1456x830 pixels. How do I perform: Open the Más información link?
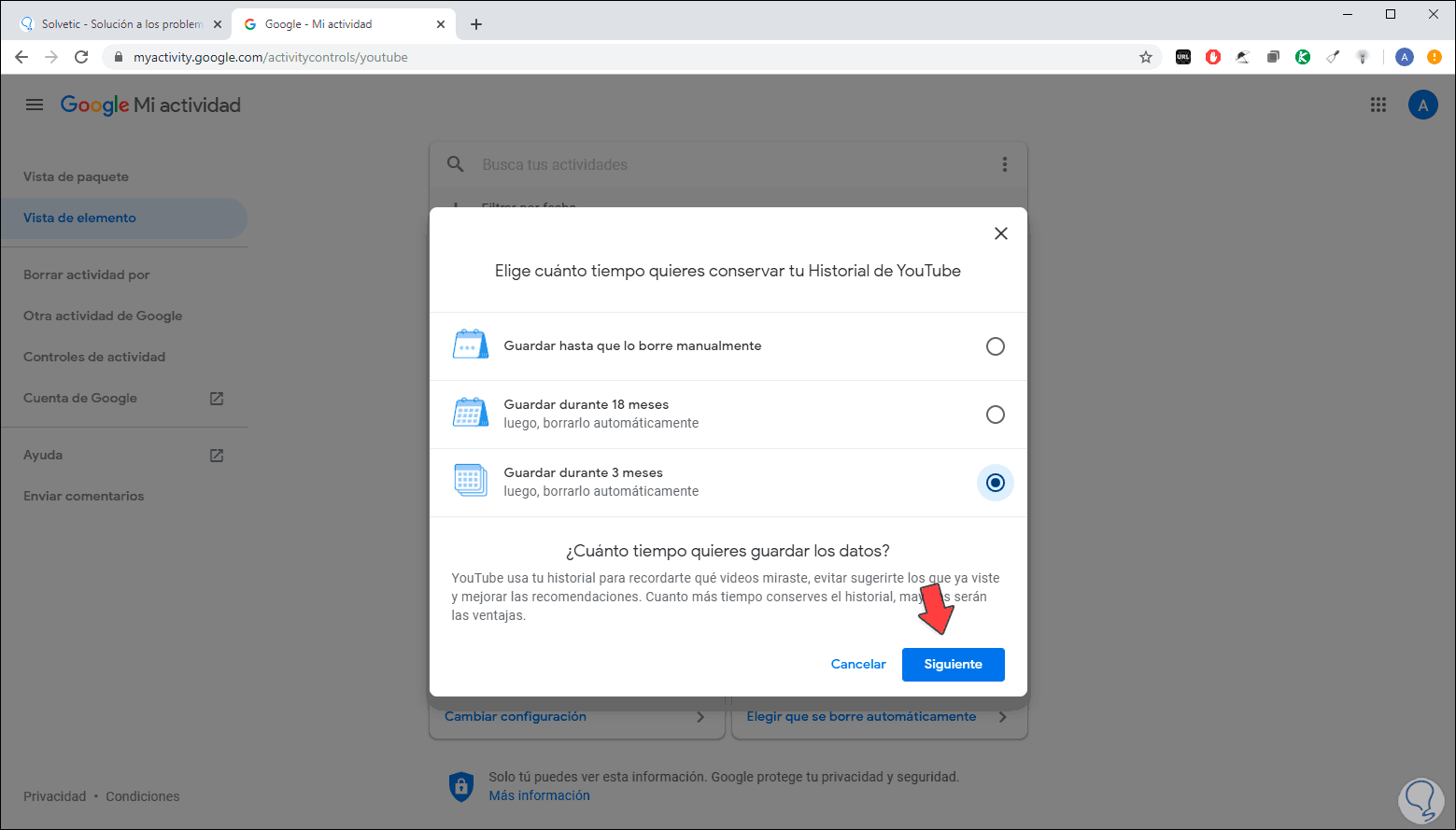(x=540, y=795)
